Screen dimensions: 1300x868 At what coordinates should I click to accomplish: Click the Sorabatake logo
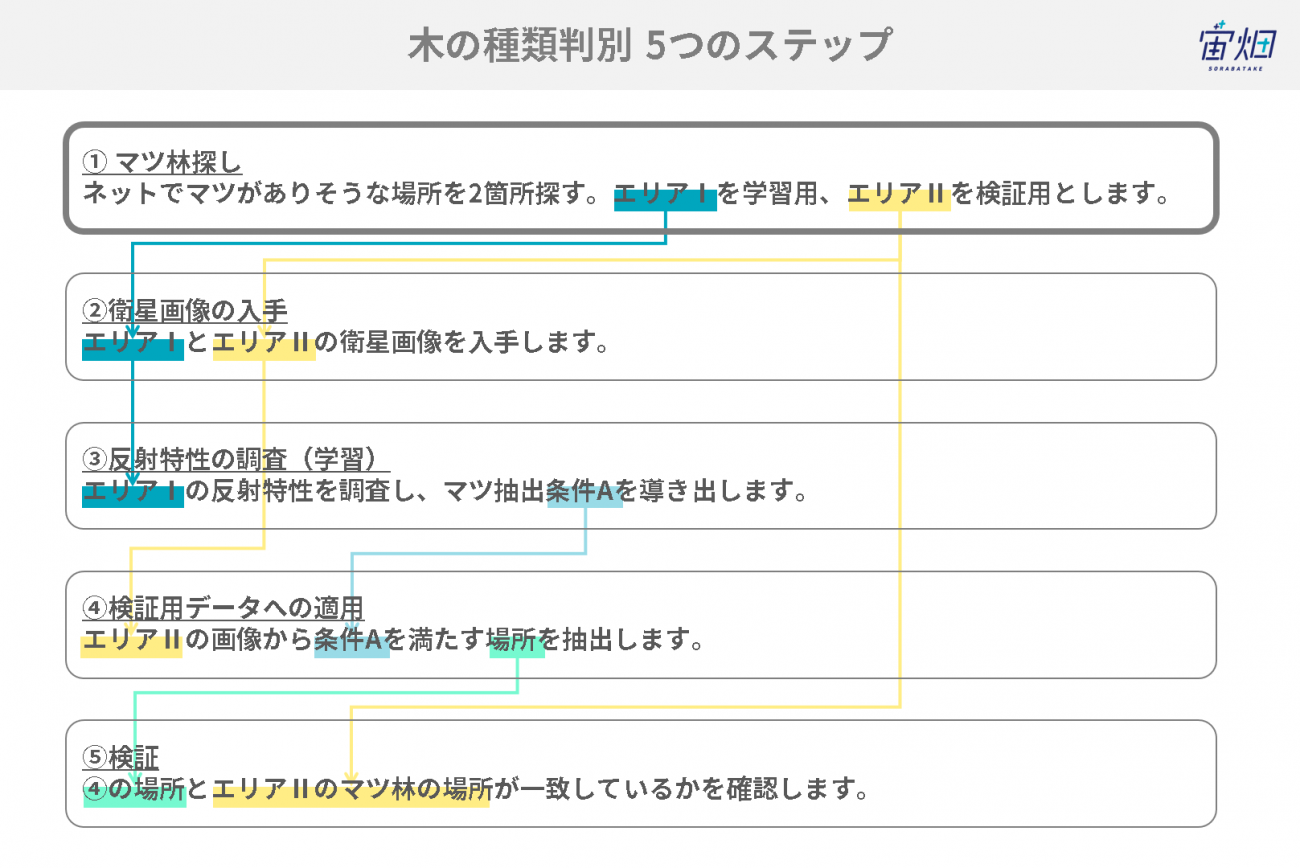coord(1235,46)
